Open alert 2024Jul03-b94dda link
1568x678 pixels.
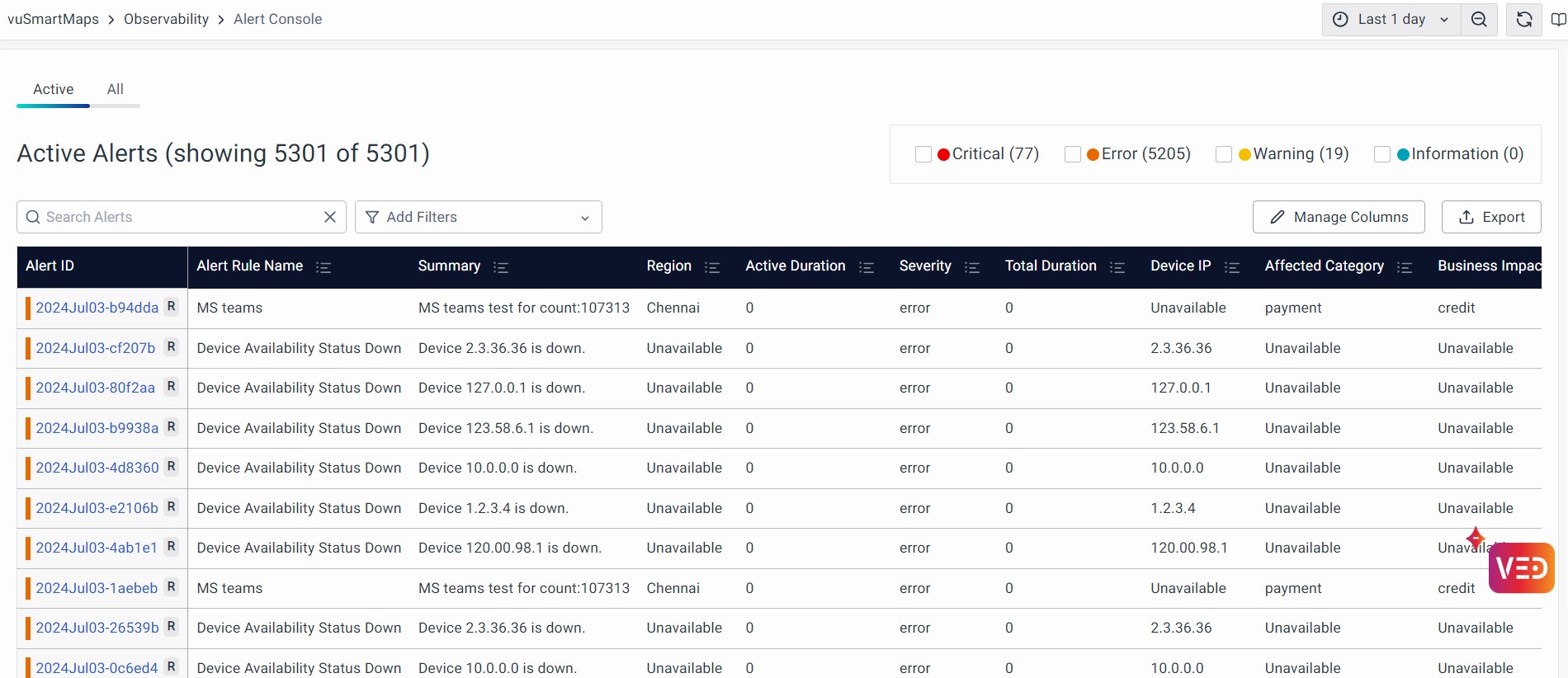click(x=97, y=308)
